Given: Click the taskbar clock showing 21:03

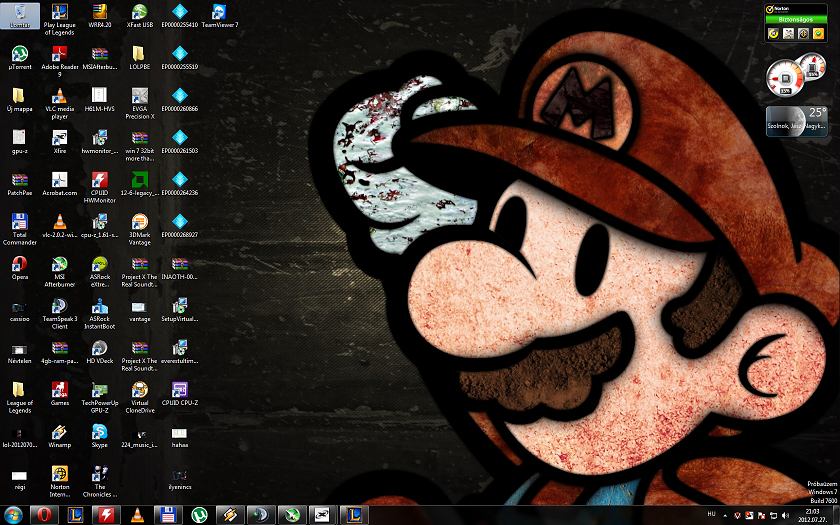Looking at the screenshot, I should pyautogui.click(x=811, y=515).
